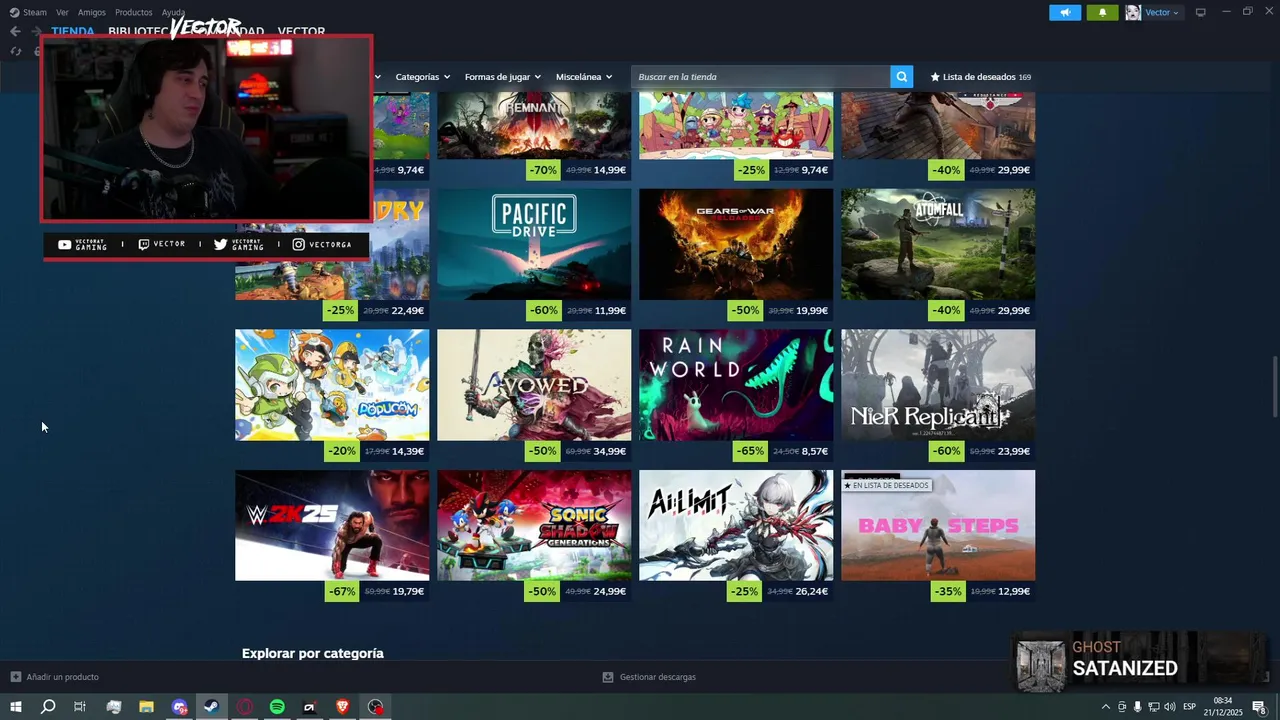Open the Pacific Drive game tile
This screenshot has height=720, width=1280.
pyautogui.click(x=534, y=244)
